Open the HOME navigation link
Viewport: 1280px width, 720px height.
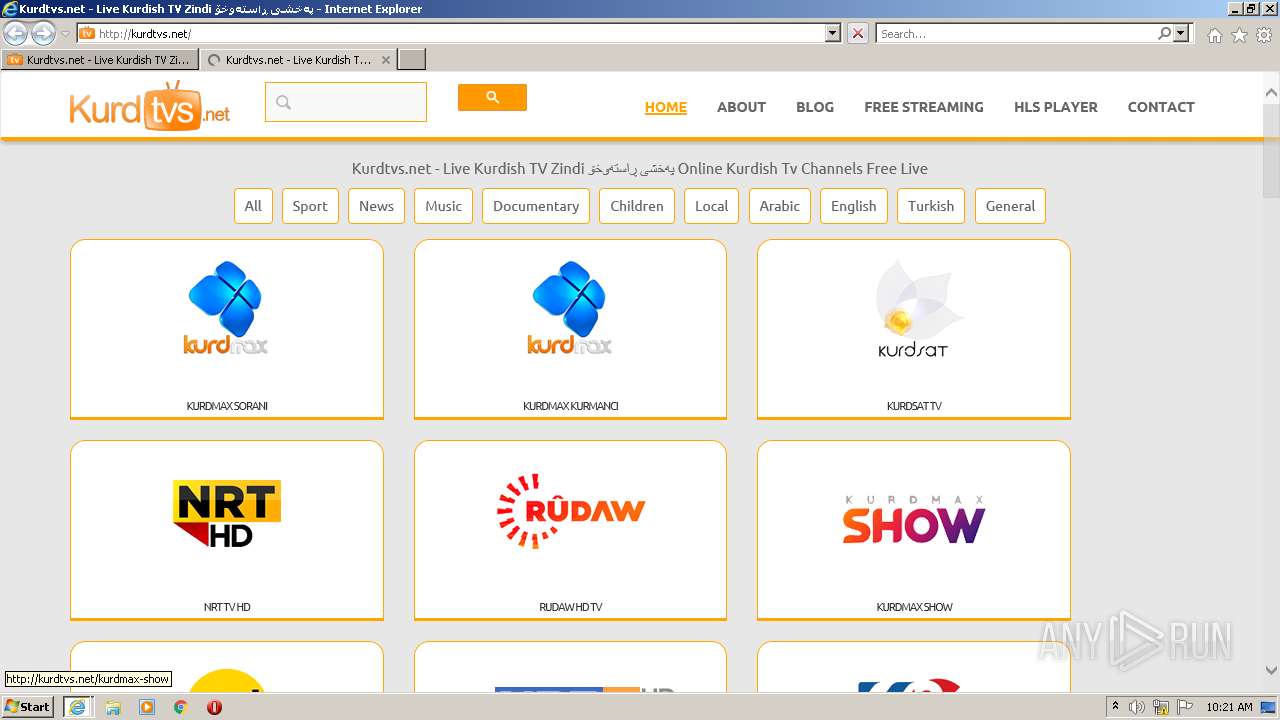[666, 107]
